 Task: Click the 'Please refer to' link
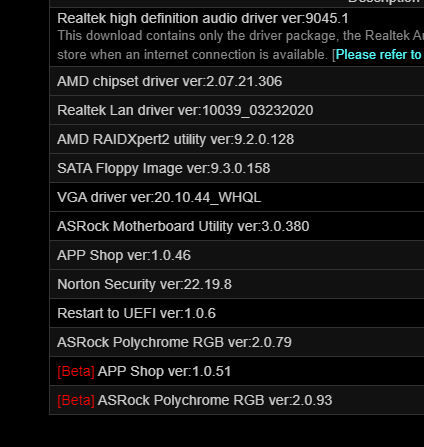pos(379,55)
